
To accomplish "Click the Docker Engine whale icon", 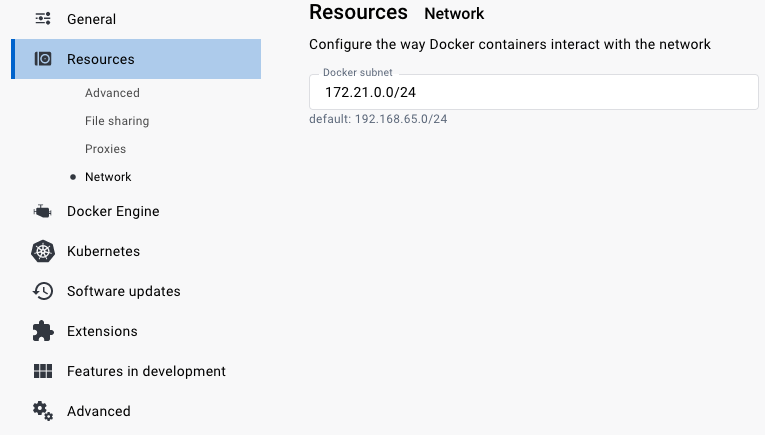I will click(42, 211).
